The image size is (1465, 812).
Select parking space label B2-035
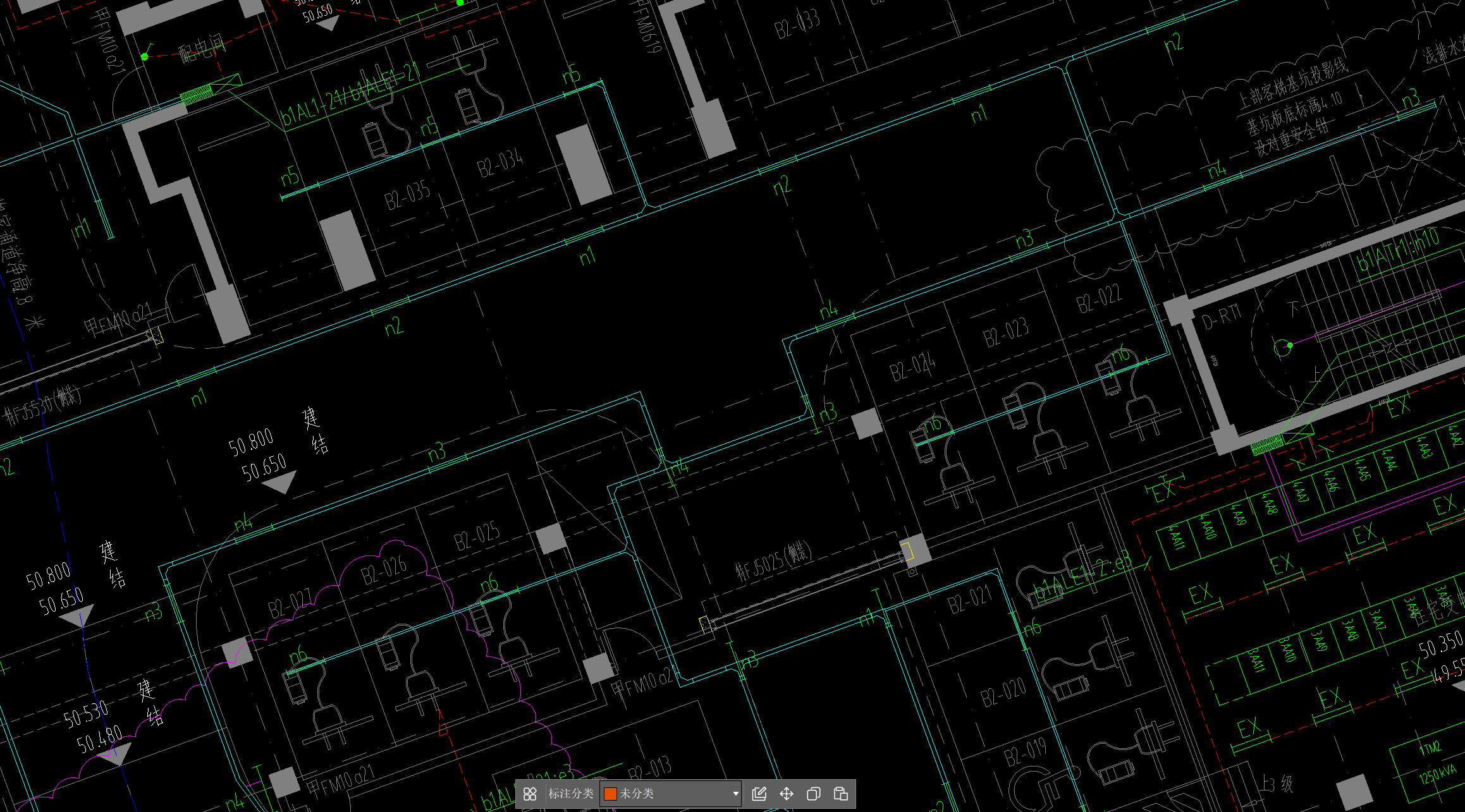(408, 194)
